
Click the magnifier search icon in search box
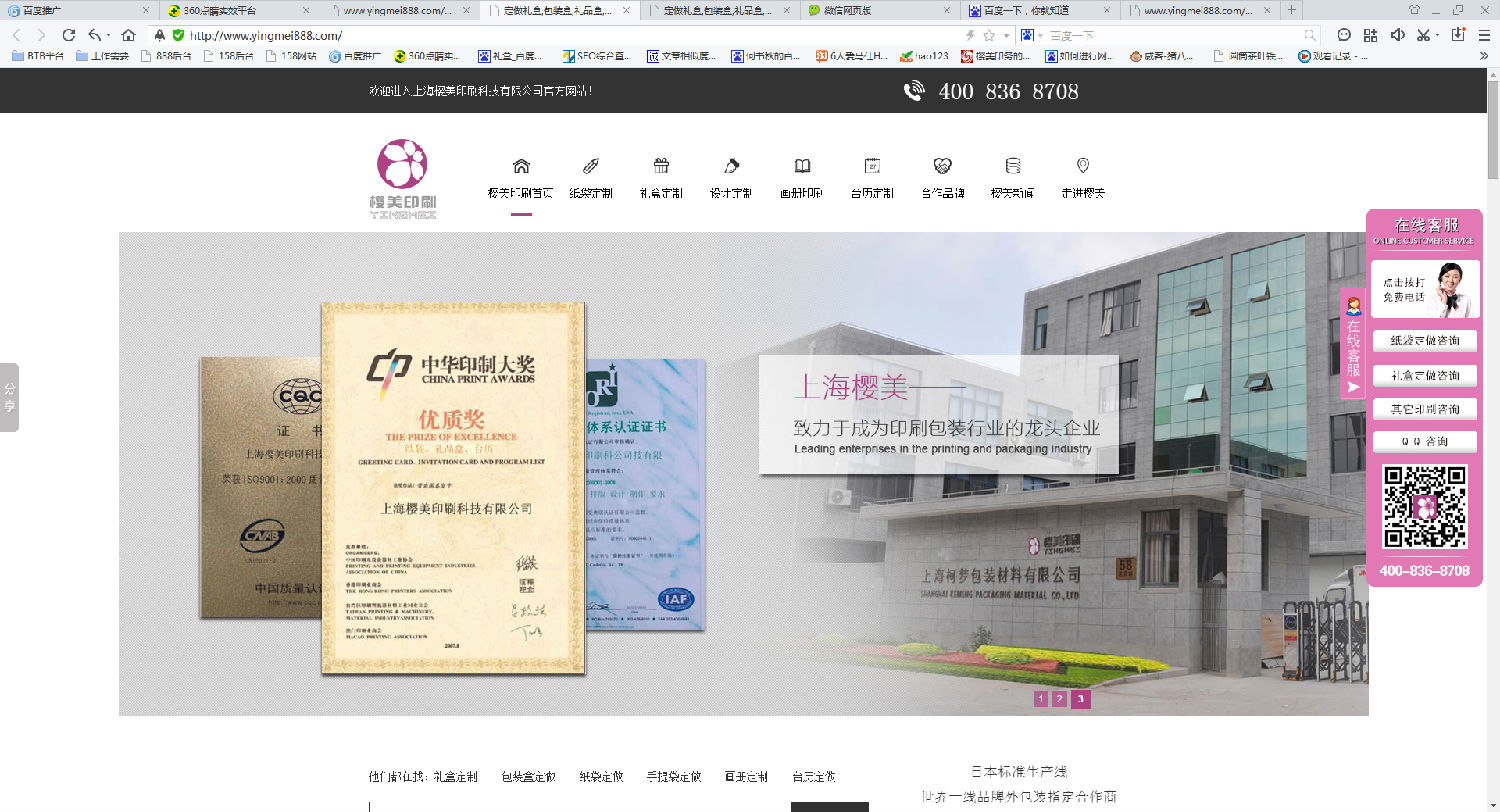[x=1310, y=35]
